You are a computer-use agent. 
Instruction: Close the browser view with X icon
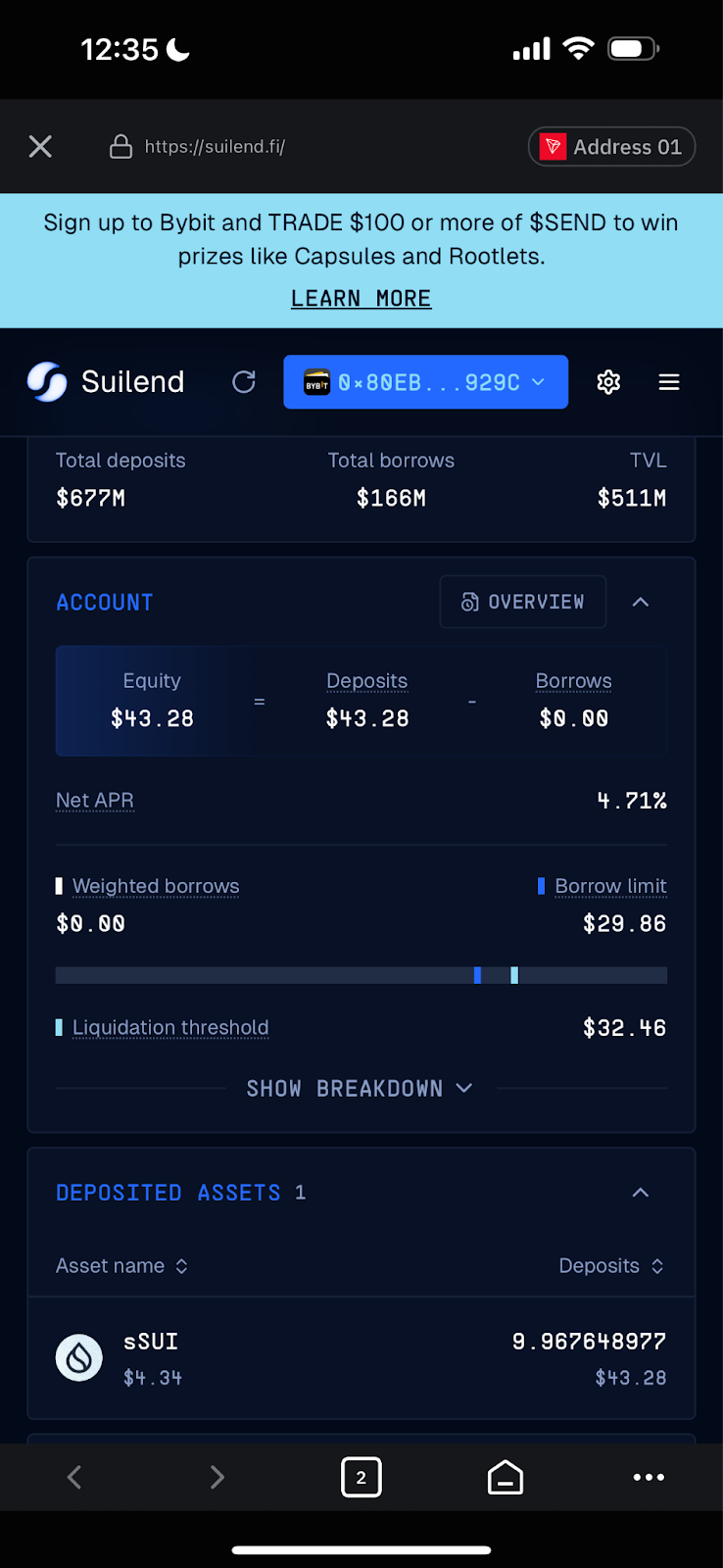(40, 146)
